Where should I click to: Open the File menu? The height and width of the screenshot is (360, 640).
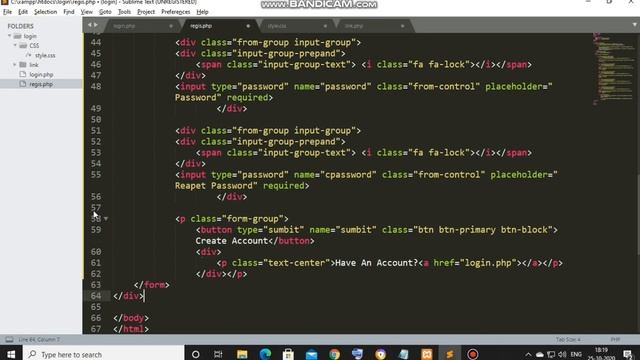7,12
